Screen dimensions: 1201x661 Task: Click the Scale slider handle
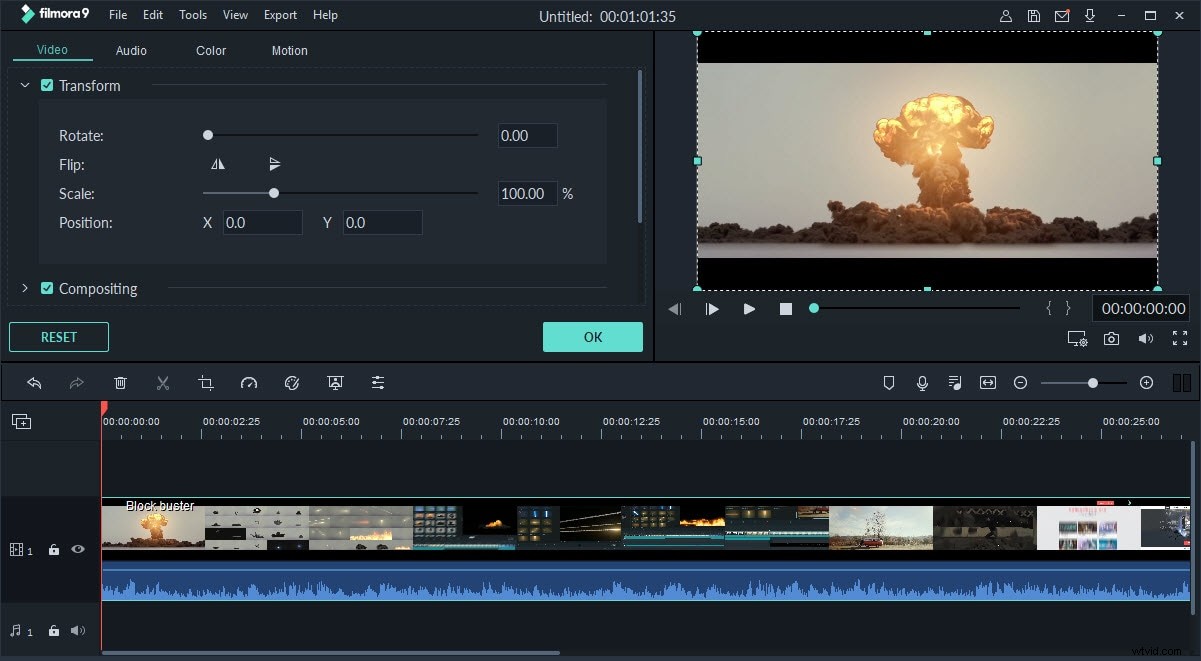274,193
